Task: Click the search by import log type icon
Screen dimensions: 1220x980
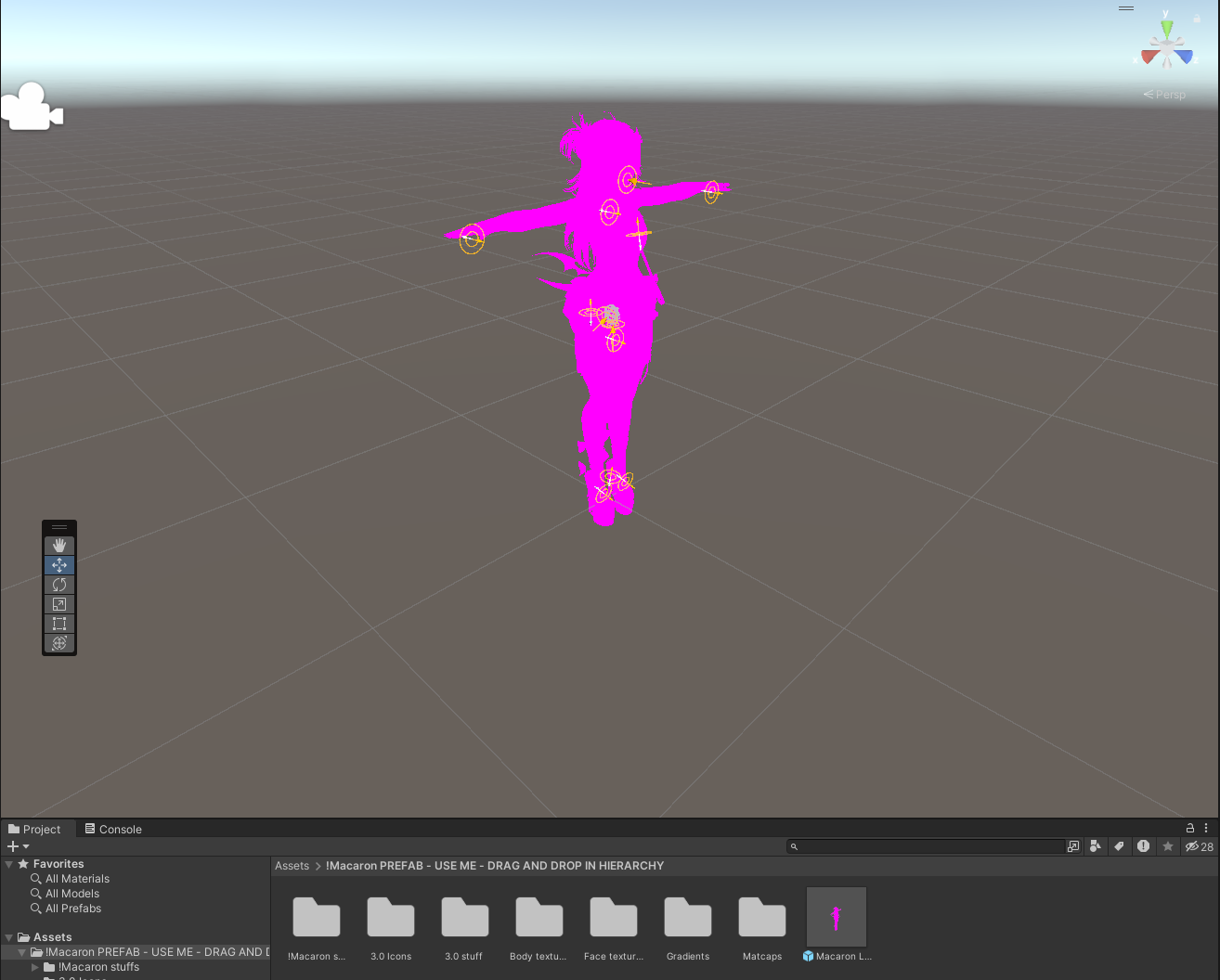Action: pyautogui.click(x=1143, y=846)
